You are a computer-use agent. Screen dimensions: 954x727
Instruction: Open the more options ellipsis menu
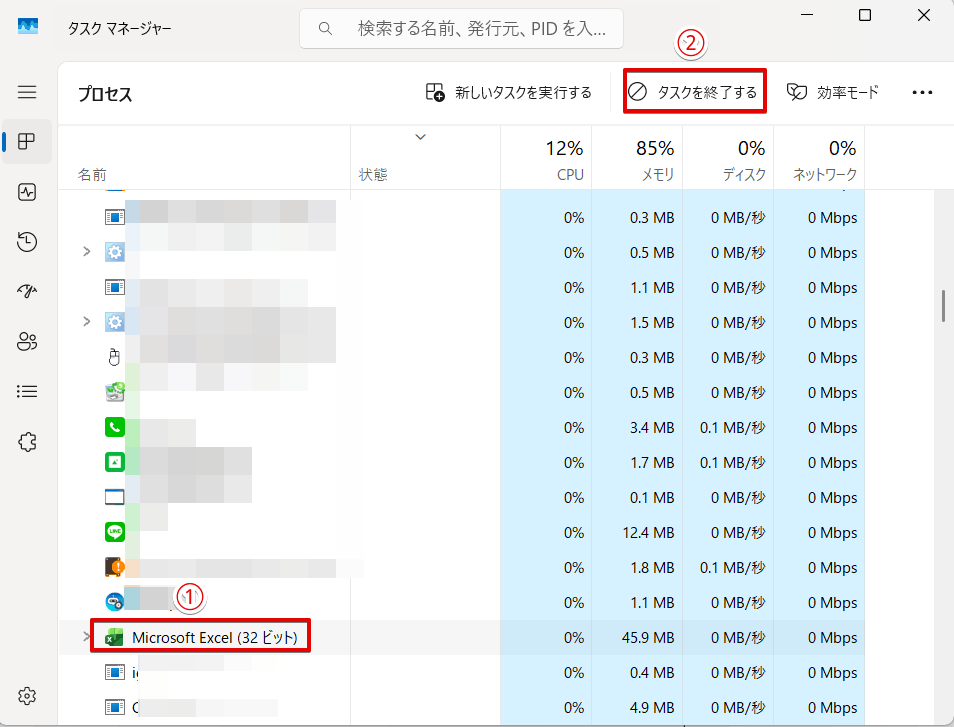pyautogui.click(x=922, y=92)
